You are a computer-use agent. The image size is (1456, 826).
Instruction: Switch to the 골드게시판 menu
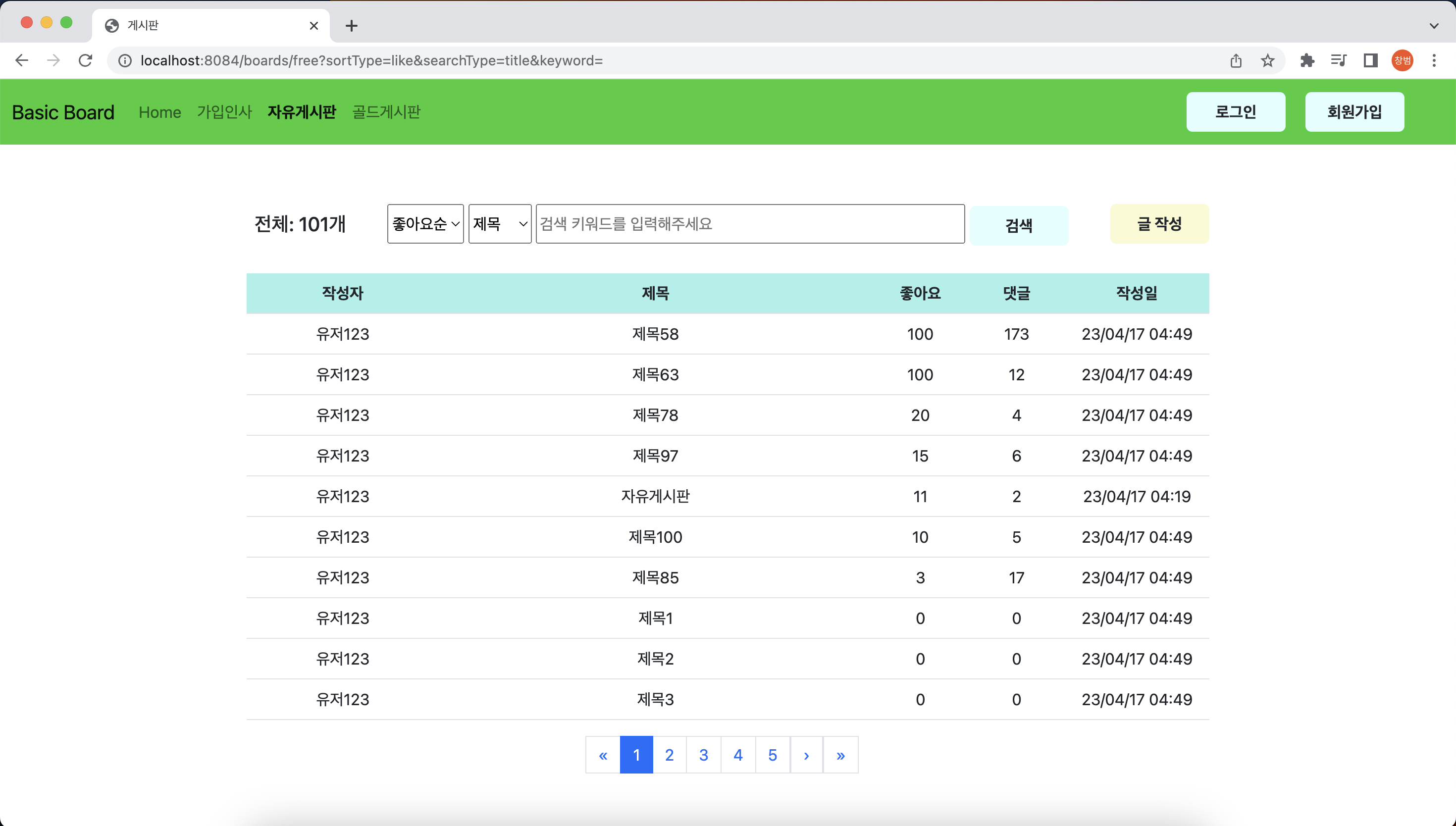[x=386, y=112]
